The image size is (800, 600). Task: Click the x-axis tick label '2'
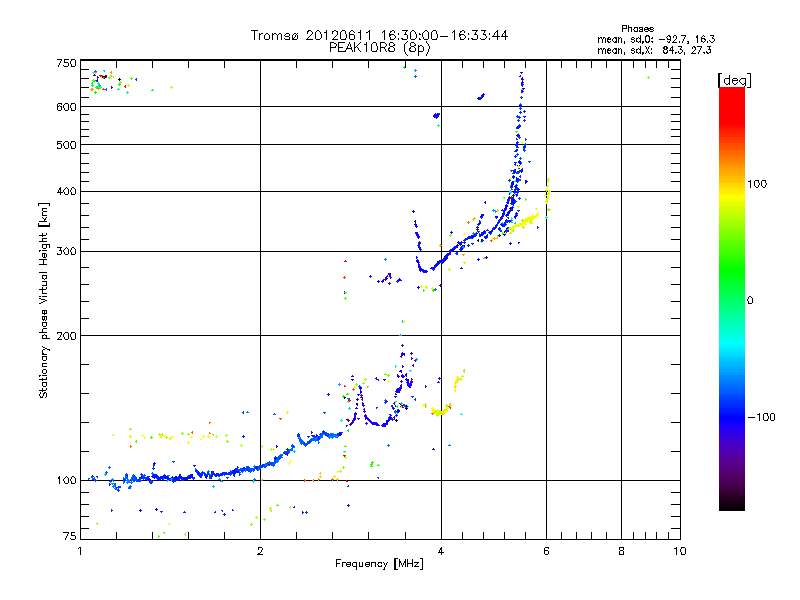260,551
